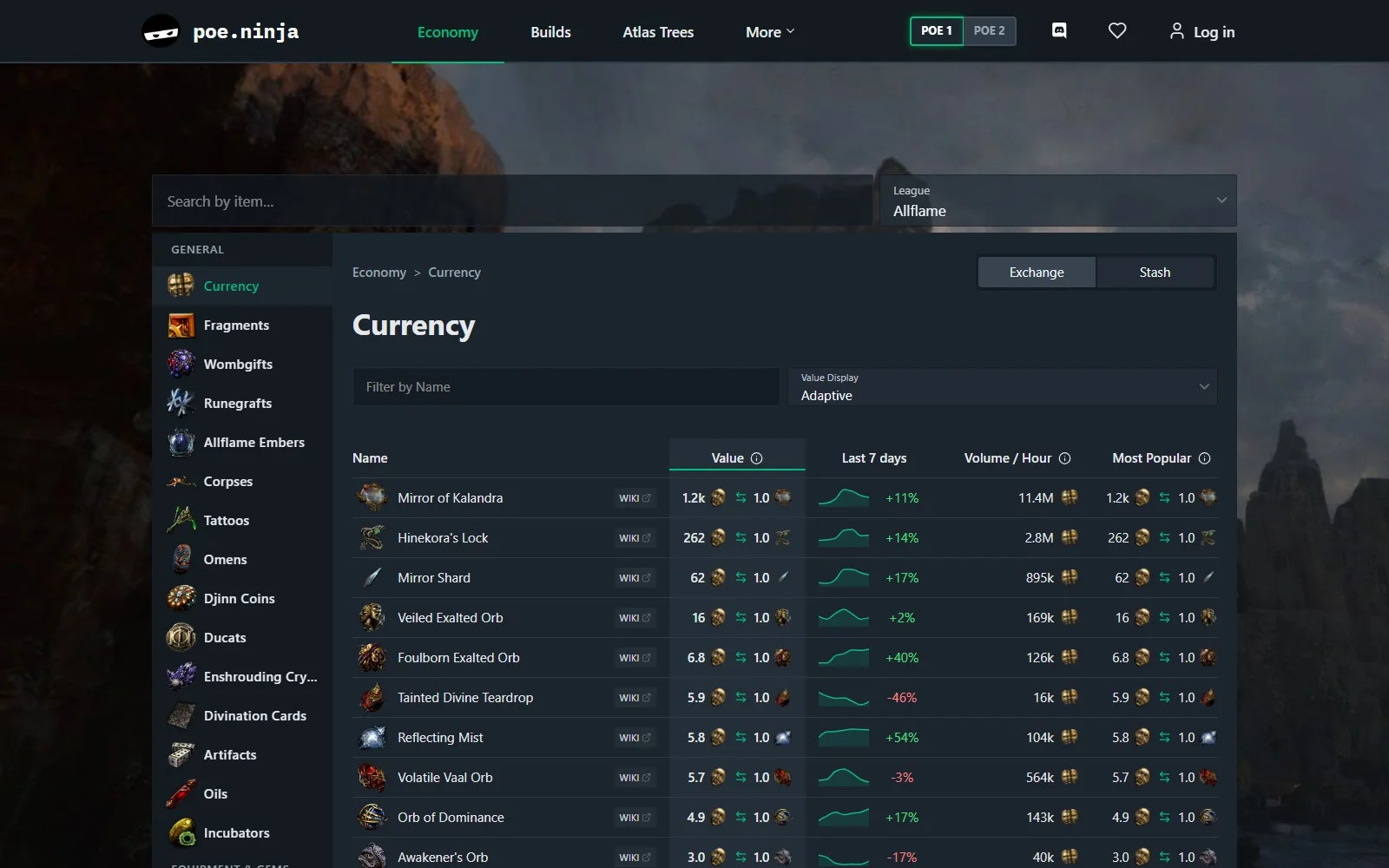Switch to POE 1 game toggle
Viewport: 1389px width, 868px height.
click(x=936, y=30)
